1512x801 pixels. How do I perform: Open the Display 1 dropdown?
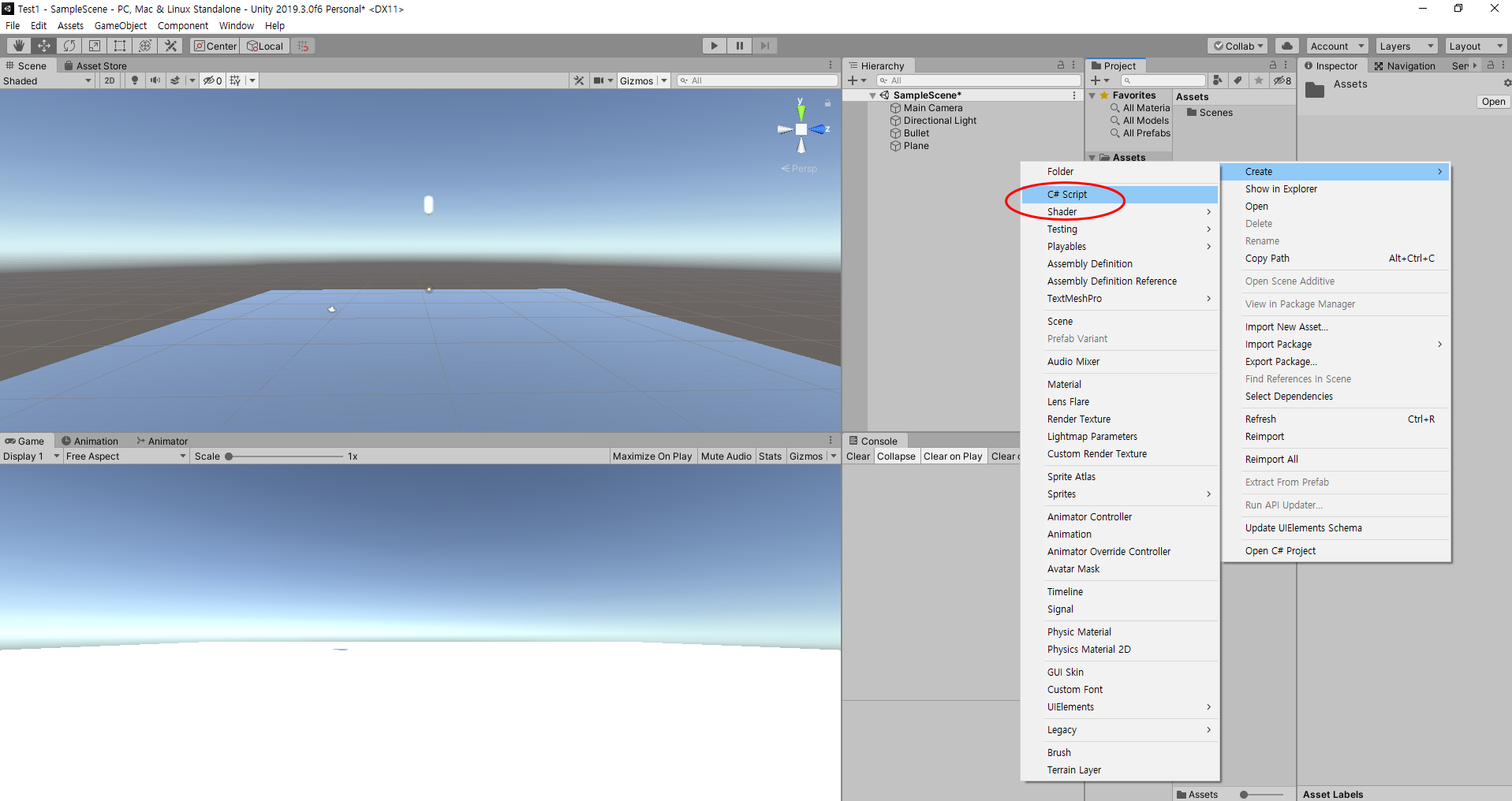pos(32,456)
